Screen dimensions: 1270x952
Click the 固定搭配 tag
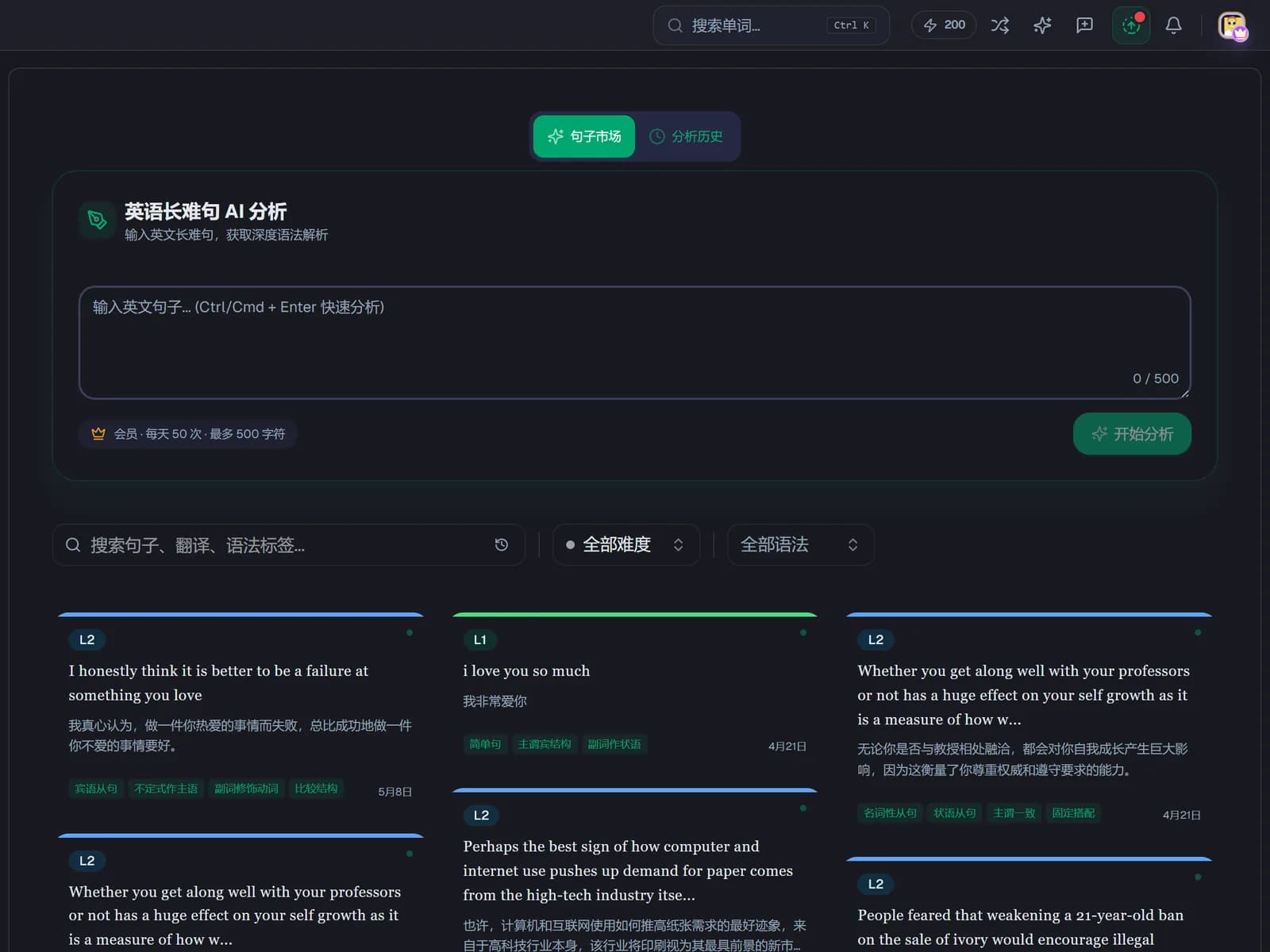pyautogui.click(x=1073, y=813)
